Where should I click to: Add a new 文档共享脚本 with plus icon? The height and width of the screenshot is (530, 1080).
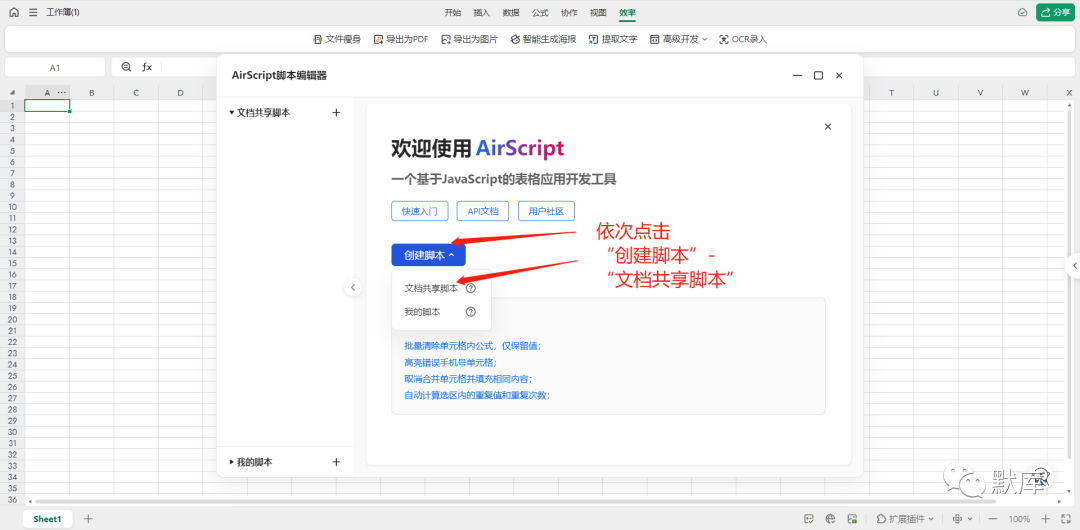tap(336, 112)
